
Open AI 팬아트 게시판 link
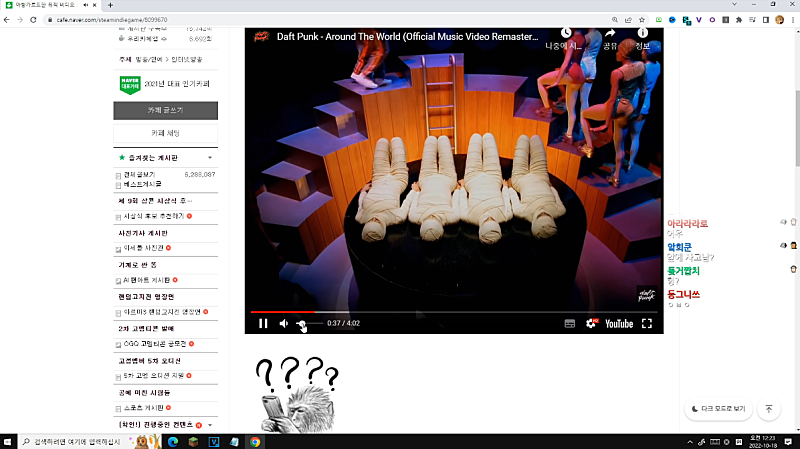coord(146,280)
